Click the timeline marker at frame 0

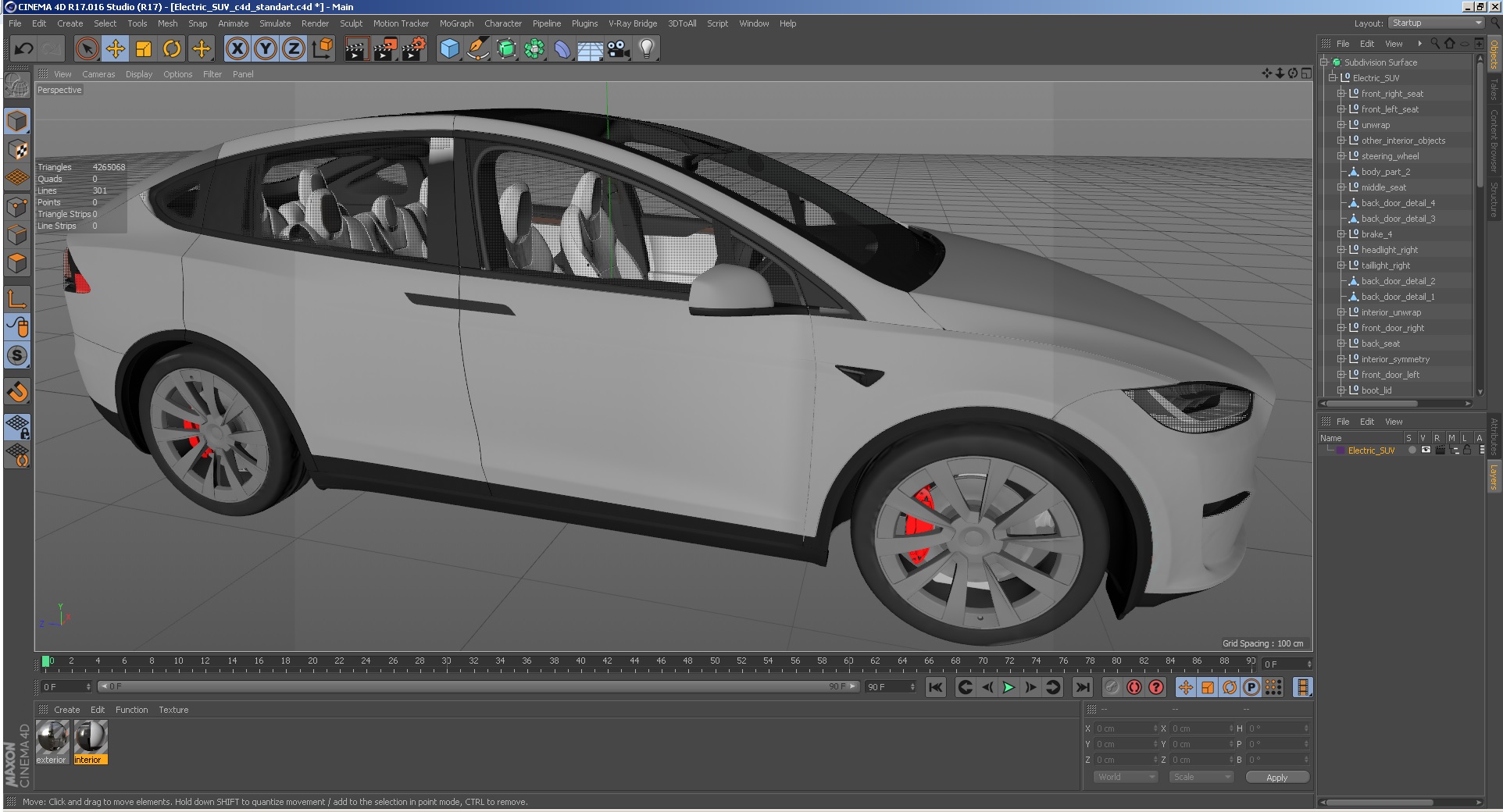[46, 661]
